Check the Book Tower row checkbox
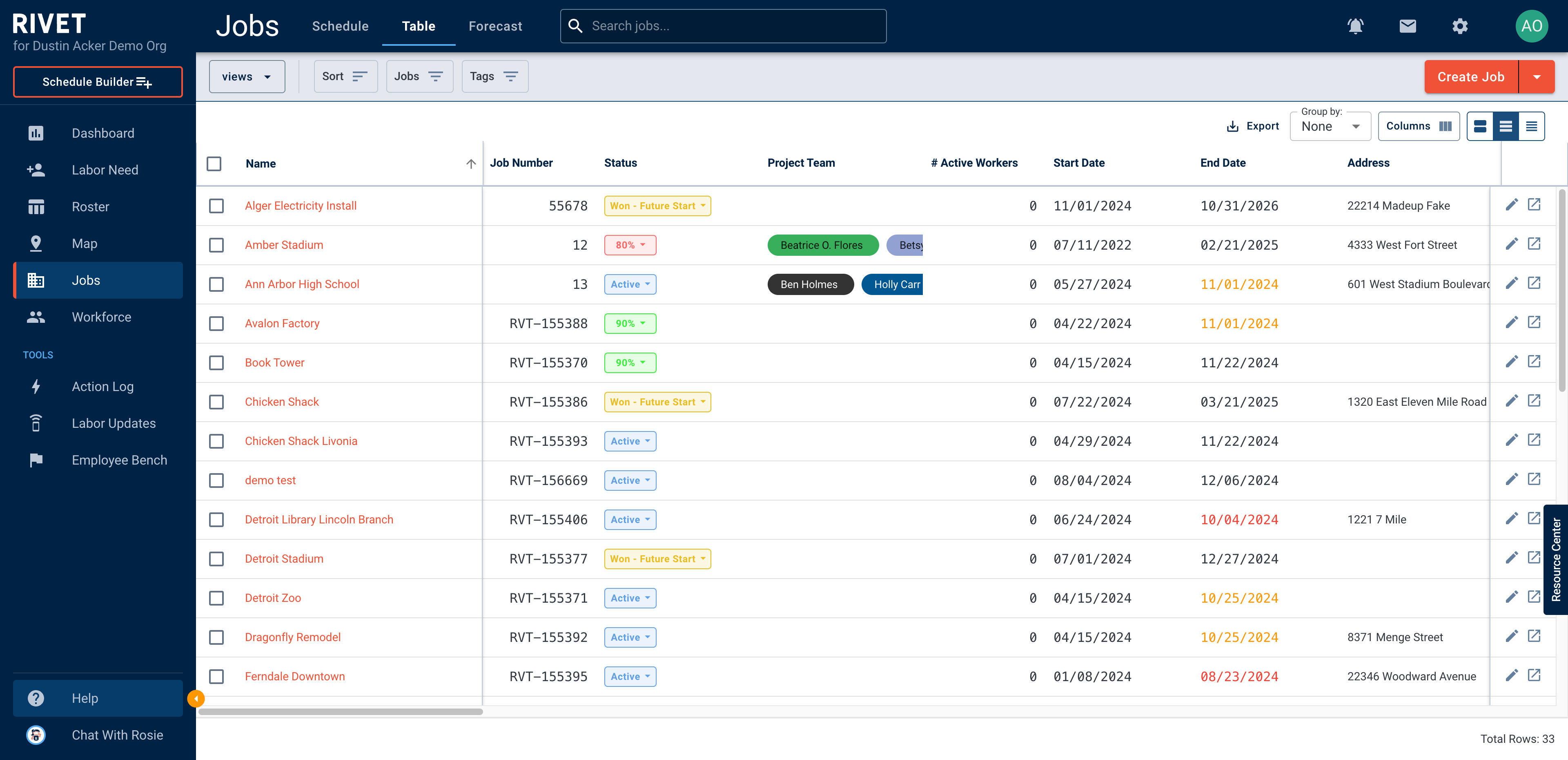Image resolution: width=1568 pixels, height=760 pixels. (x=216, y=363)
